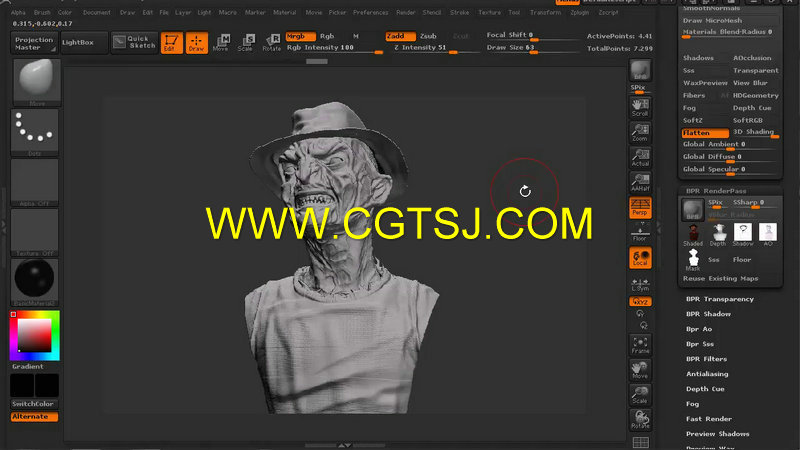This screenshot has height=450, width=800.
Task: Click Rotate view icon in right shelf
Action: click(x=640, y=419)
